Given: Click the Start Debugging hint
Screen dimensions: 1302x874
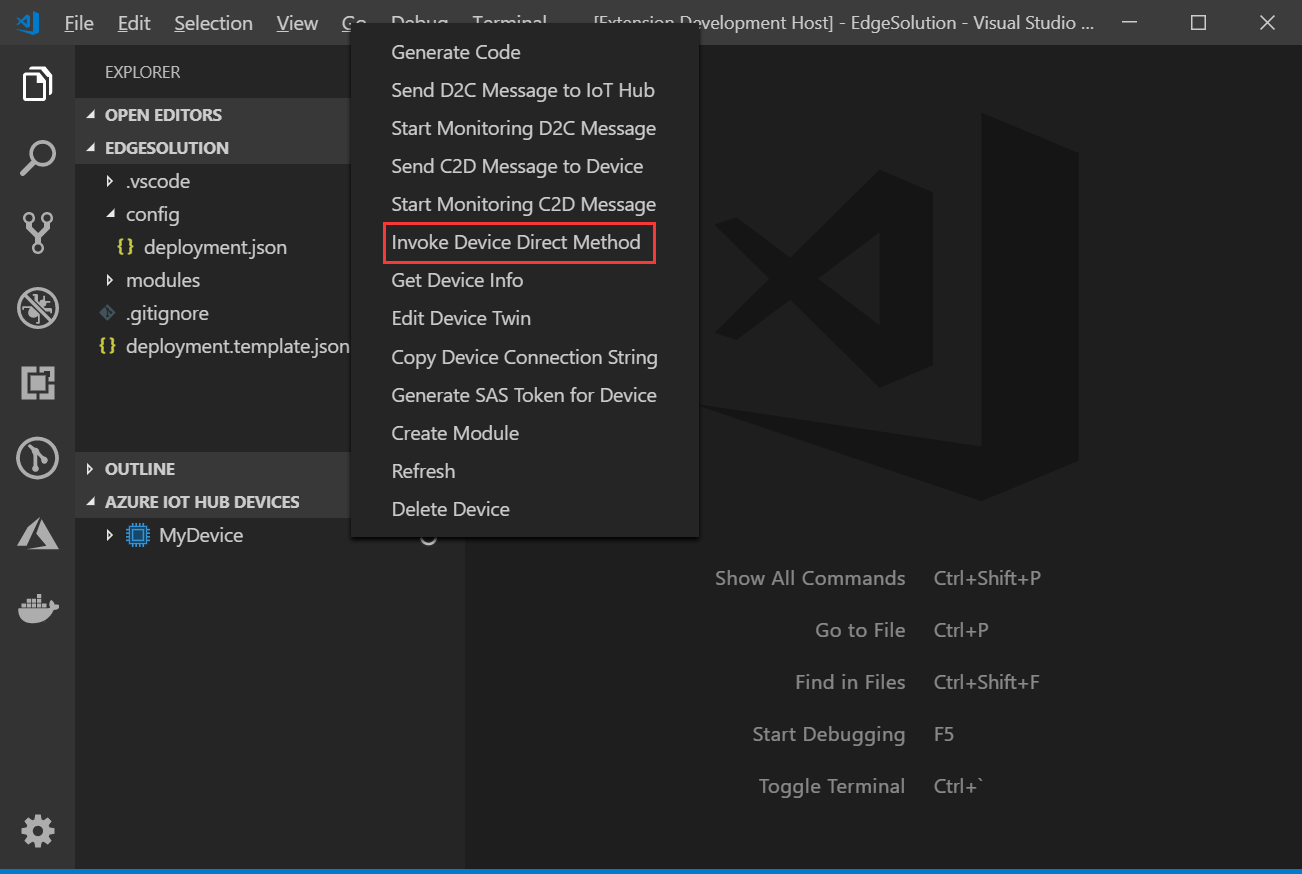Looking at the screenshot, I should pos(828,734).
